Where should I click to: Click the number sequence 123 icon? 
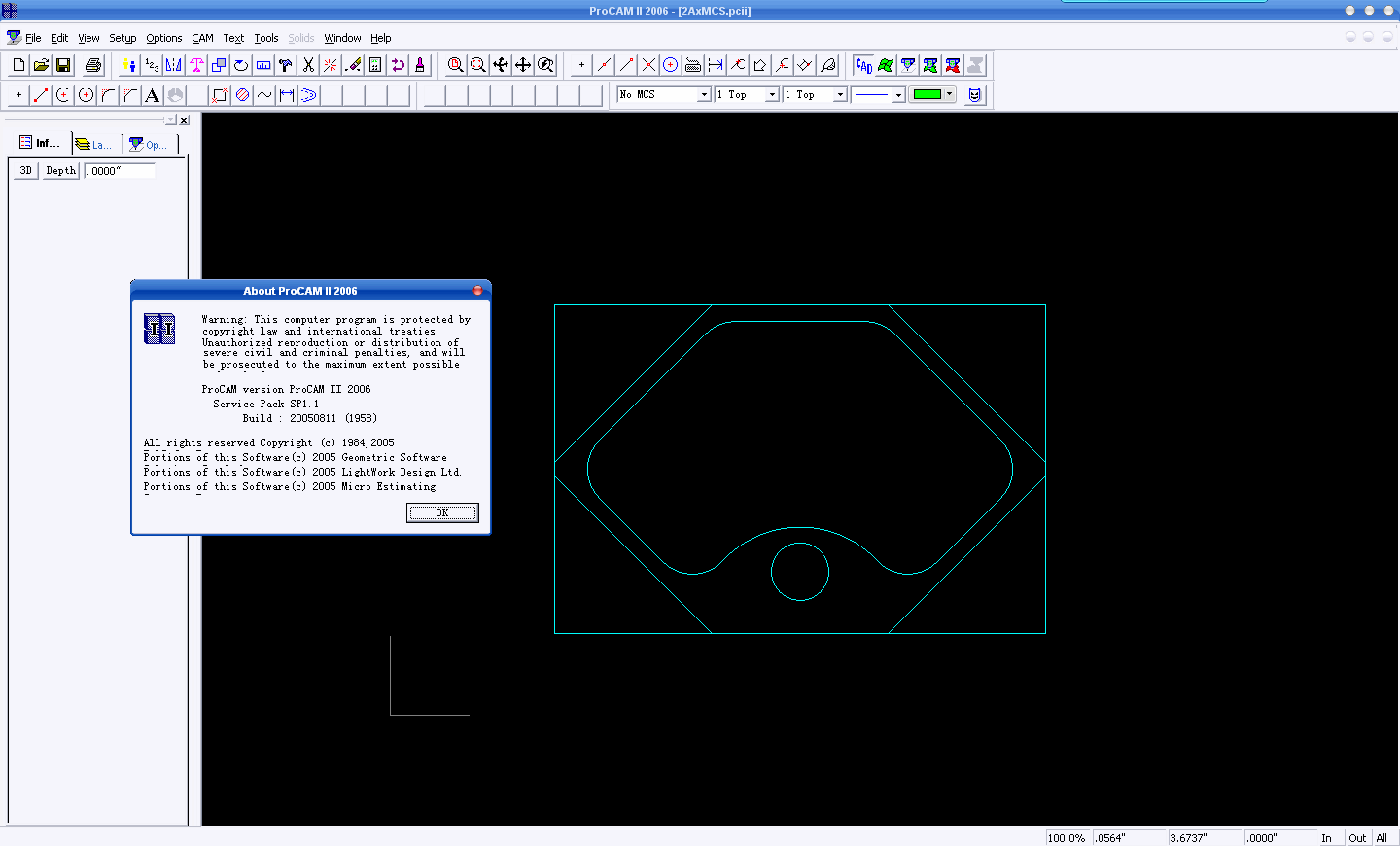[x=152, y=65]
